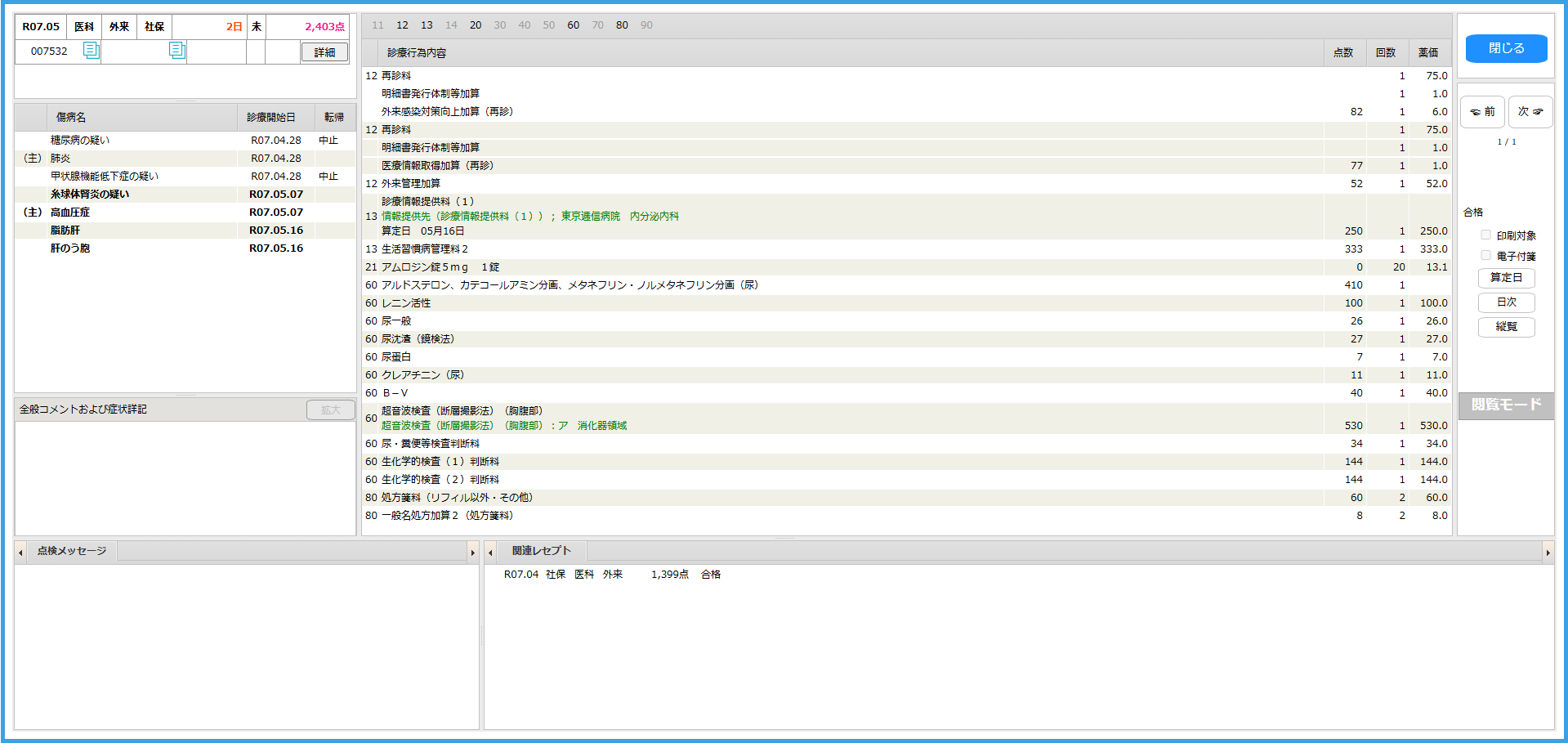Select disease row 脂肪肝

pos(185,231)
